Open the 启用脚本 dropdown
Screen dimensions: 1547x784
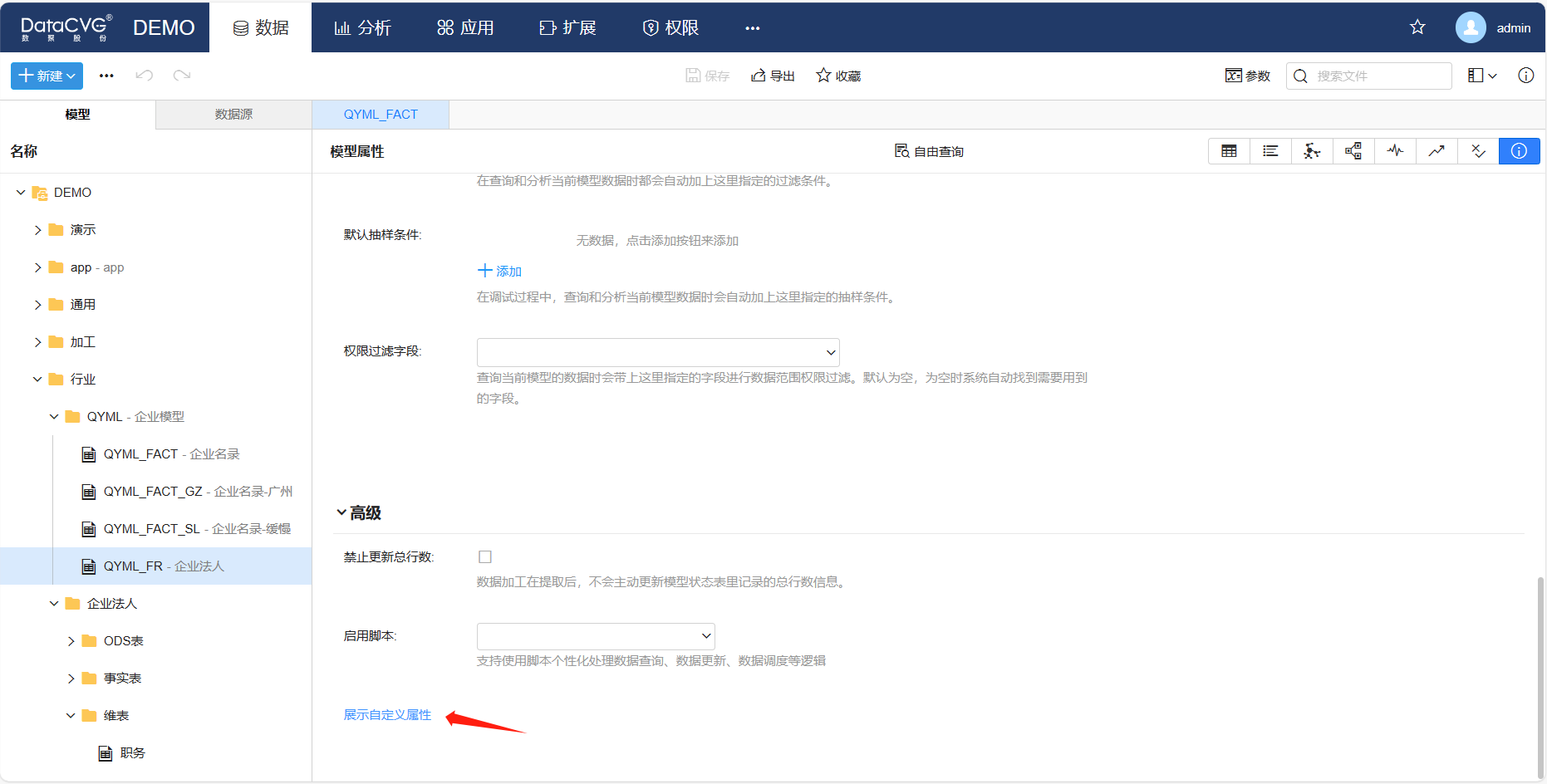point(596,636)
